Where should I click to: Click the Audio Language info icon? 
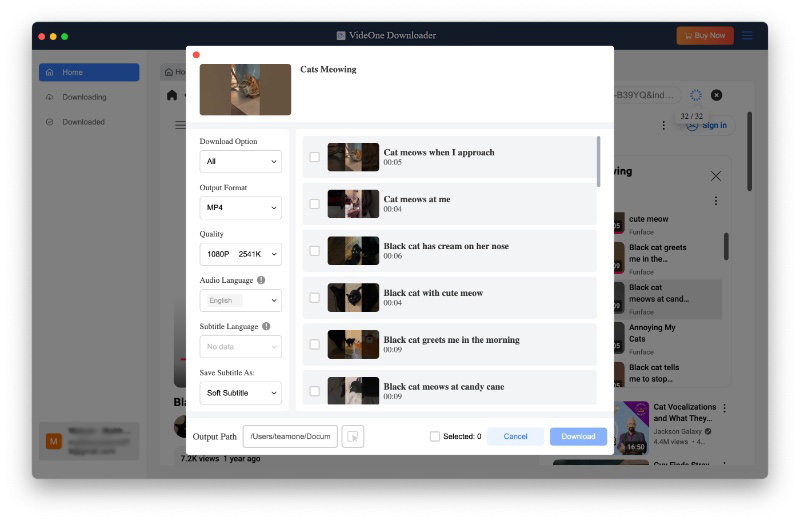pos(261,280)
